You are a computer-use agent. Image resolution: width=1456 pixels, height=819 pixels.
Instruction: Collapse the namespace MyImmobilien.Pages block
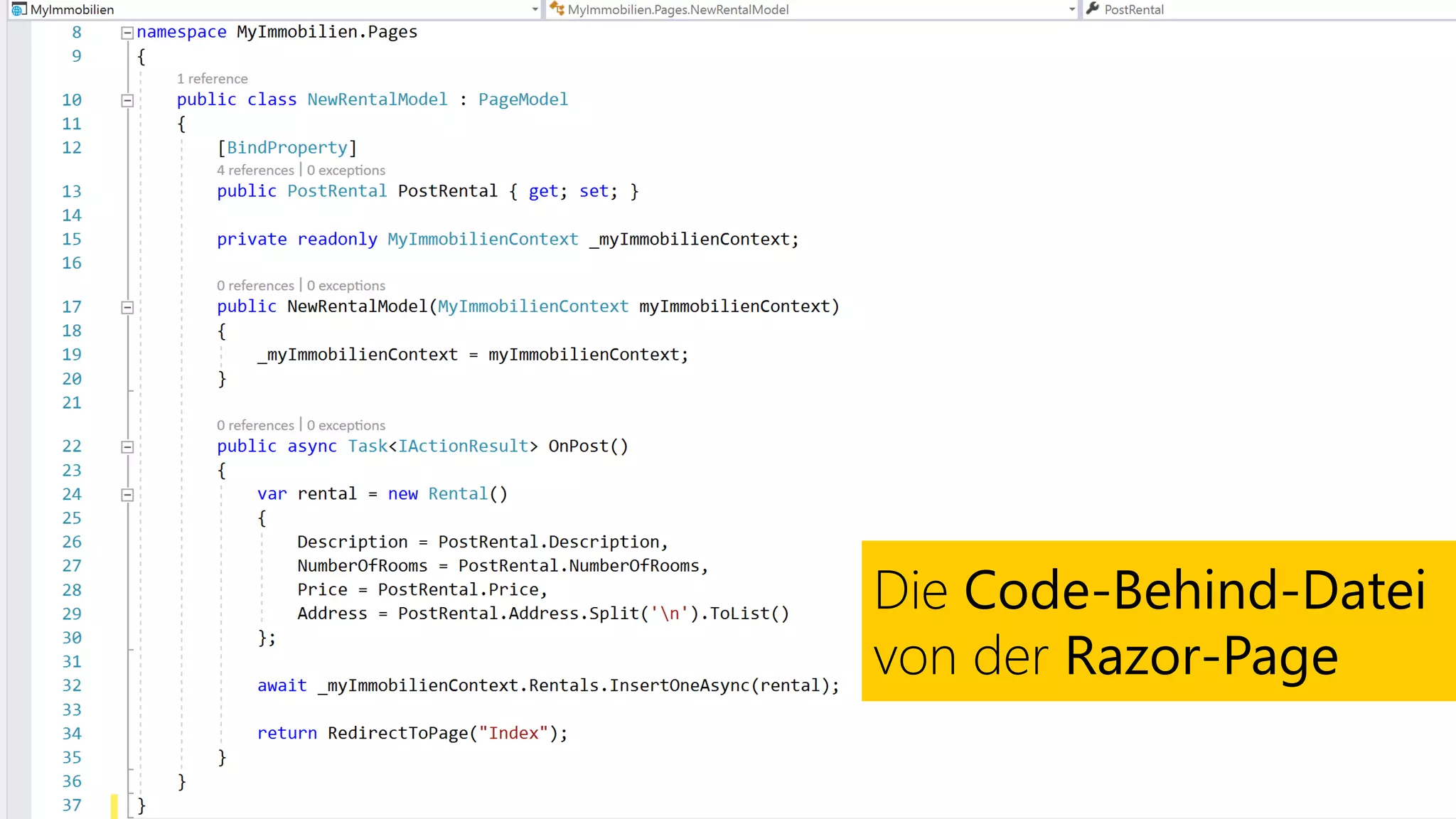(x=127, y=33)
